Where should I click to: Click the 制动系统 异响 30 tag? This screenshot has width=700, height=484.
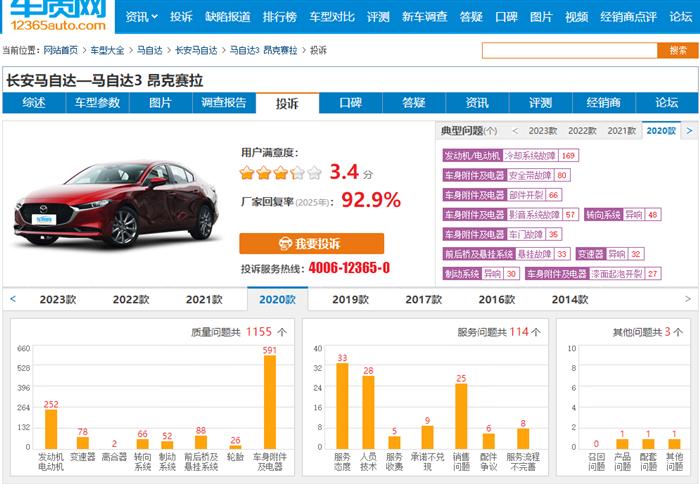(x=481, y=274)
